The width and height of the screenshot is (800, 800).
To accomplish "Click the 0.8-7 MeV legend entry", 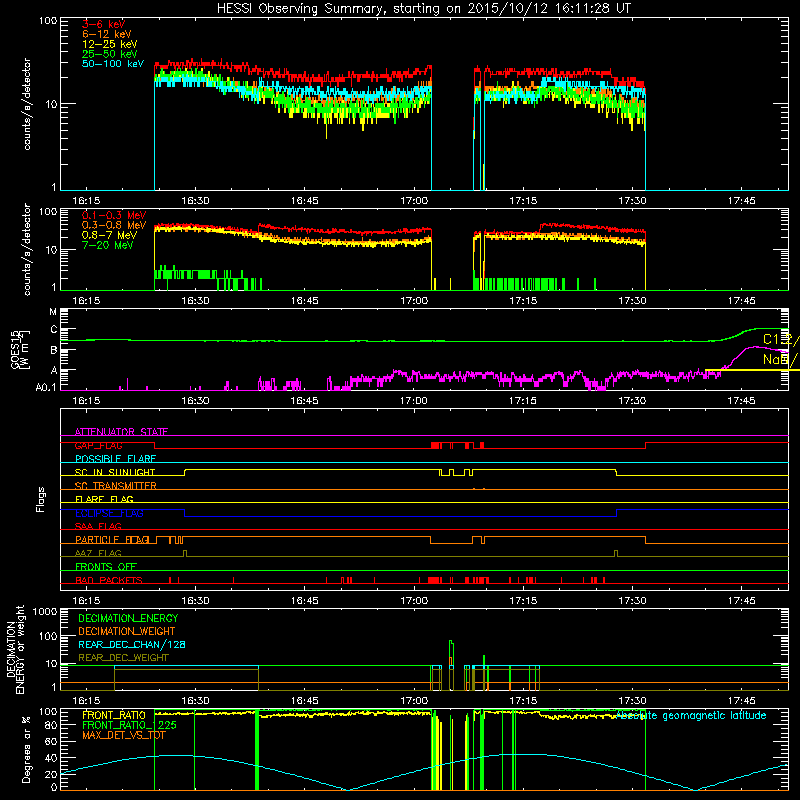I will 109,235.
